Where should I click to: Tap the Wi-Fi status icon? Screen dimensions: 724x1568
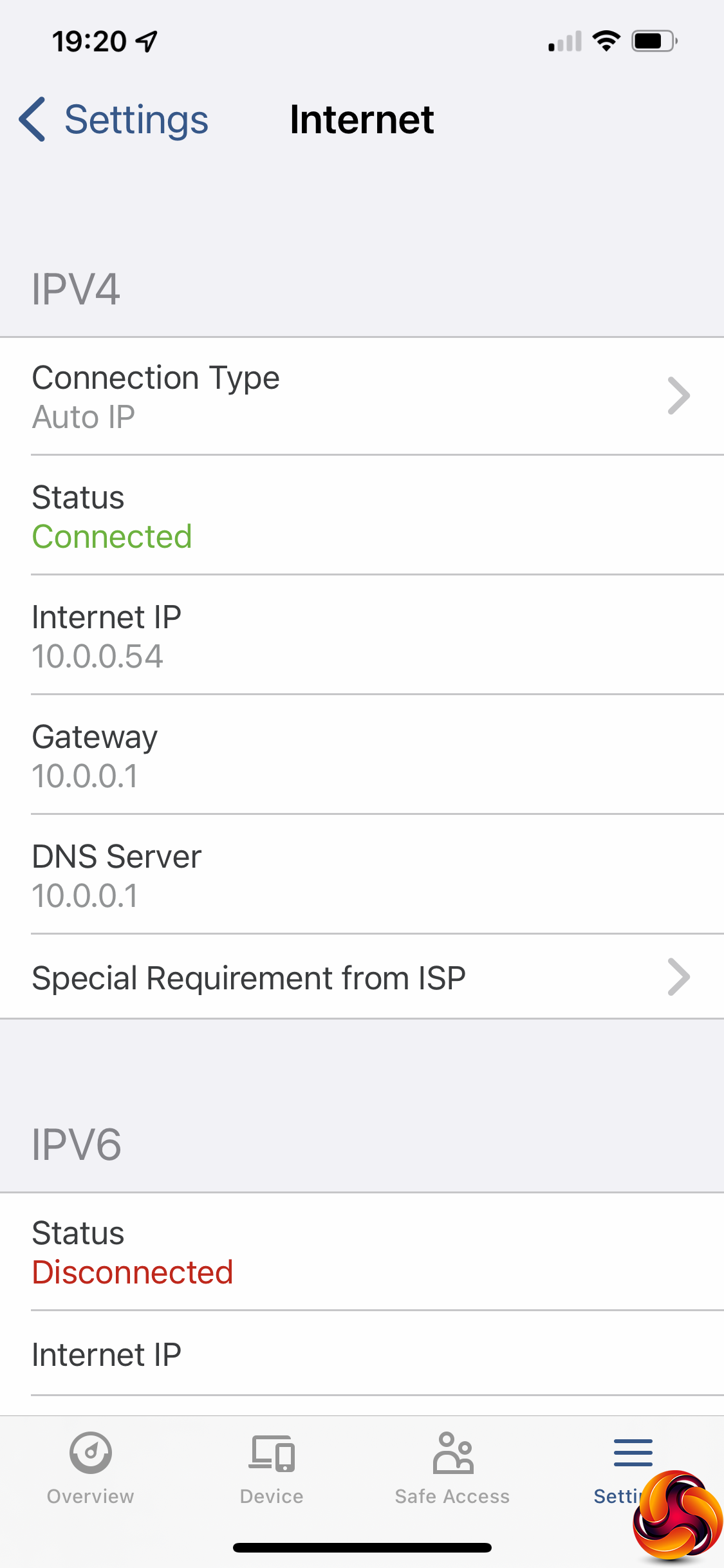pyautogui.click(x=606, y=41)
